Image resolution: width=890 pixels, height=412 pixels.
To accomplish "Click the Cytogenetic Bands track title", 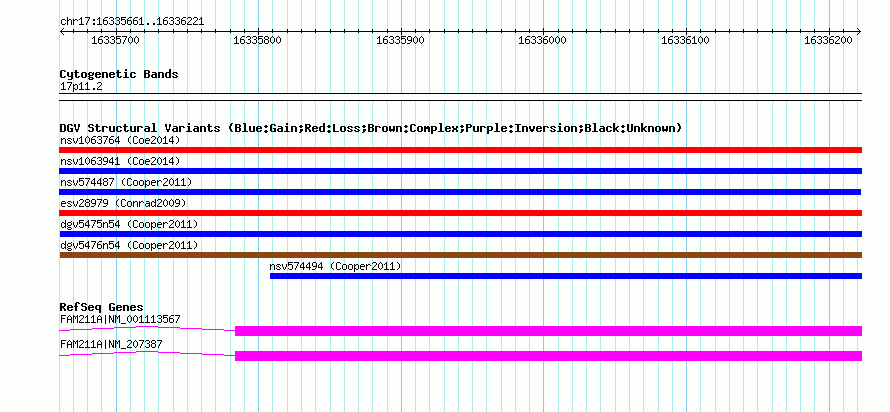I will (119, 74).
